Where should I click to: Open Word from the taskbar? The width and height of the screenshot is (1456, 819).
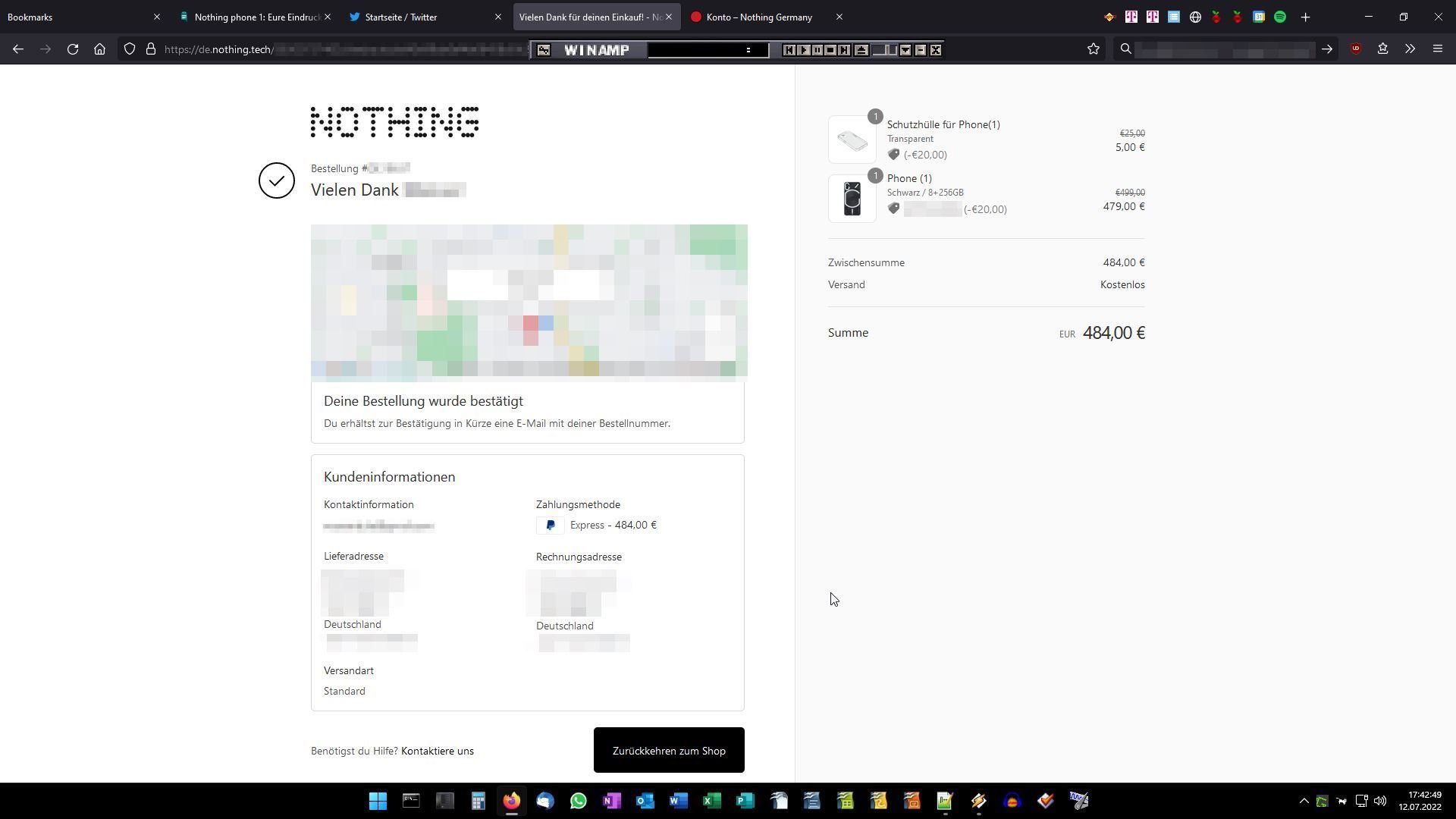(x=678, y=801)
